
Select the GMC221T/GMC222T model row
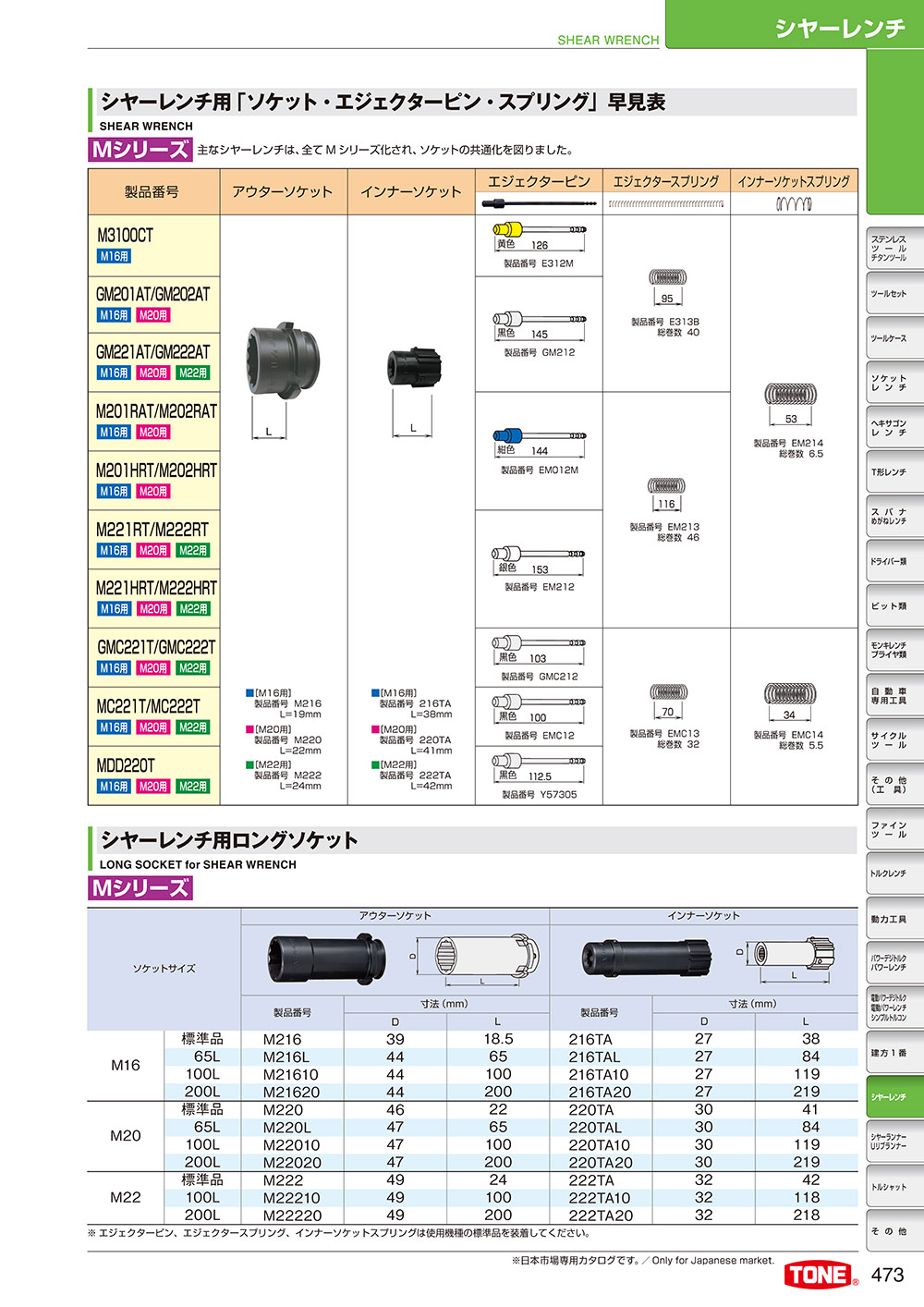[153, 657]
